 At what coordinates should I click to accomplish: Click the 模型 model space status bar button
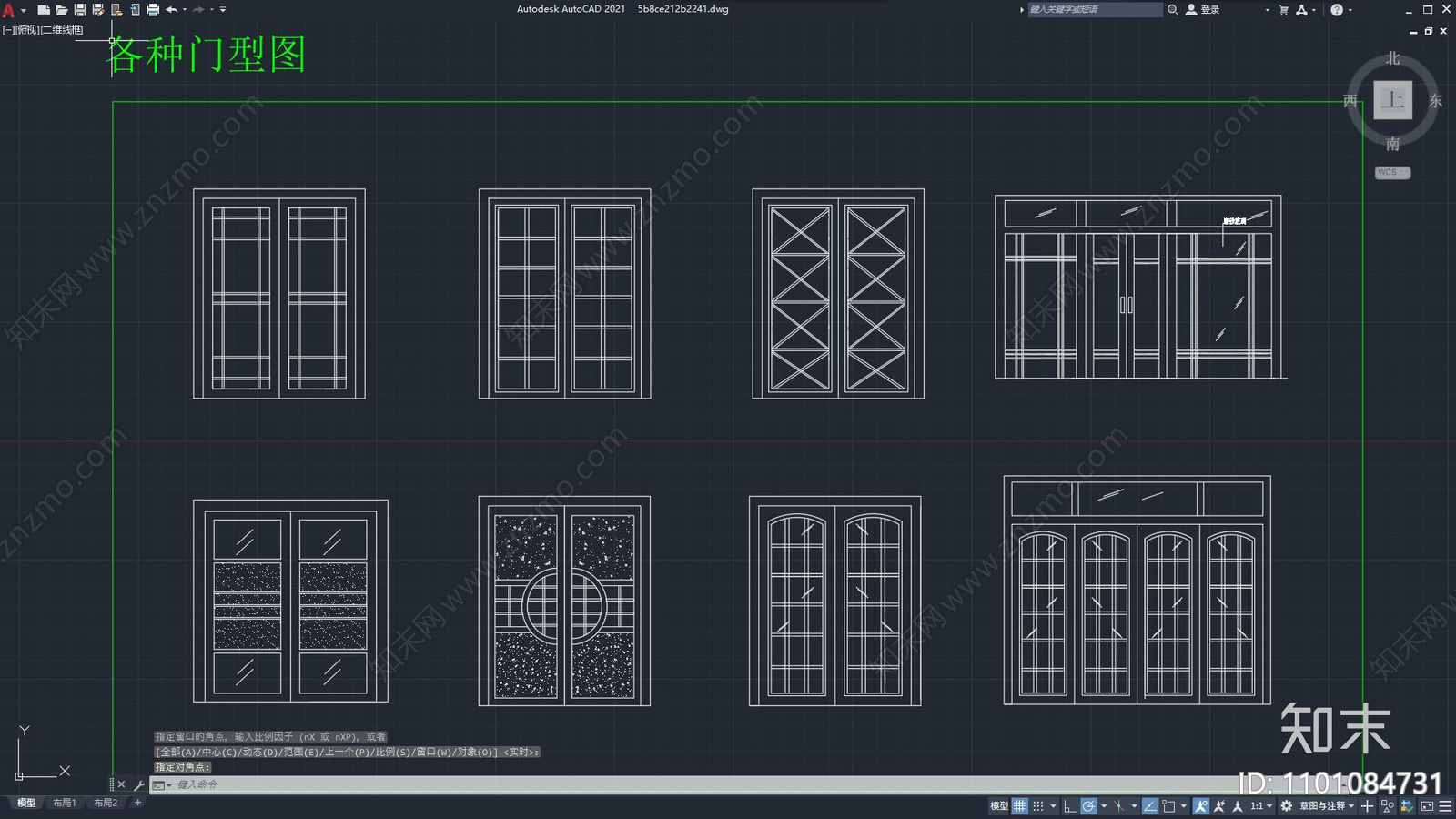[999, 805]
